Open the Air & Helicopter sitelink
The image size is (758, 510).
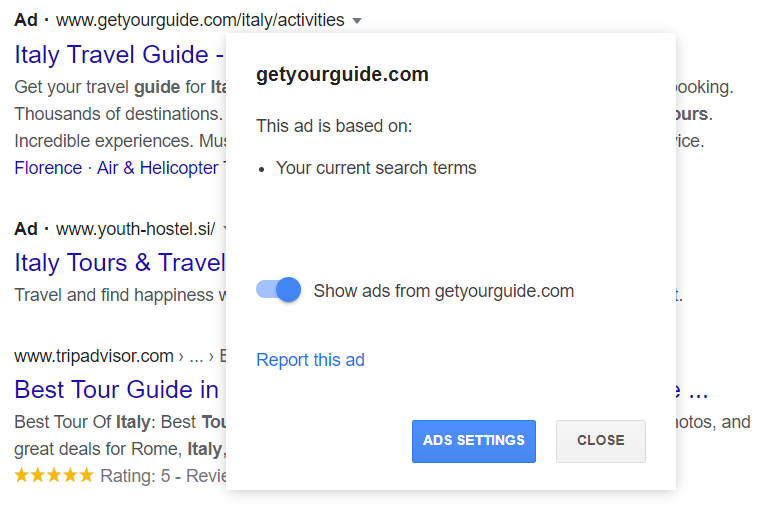(x=161, y=168)
